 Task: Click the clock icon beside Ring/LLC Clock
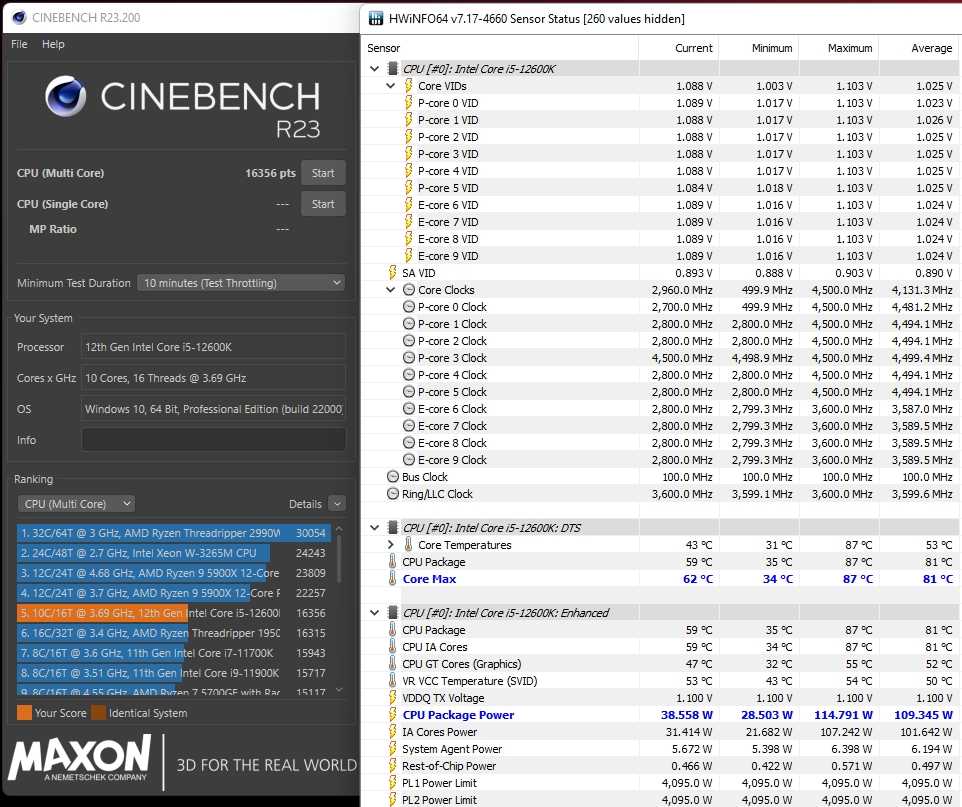tap(392, 494)
